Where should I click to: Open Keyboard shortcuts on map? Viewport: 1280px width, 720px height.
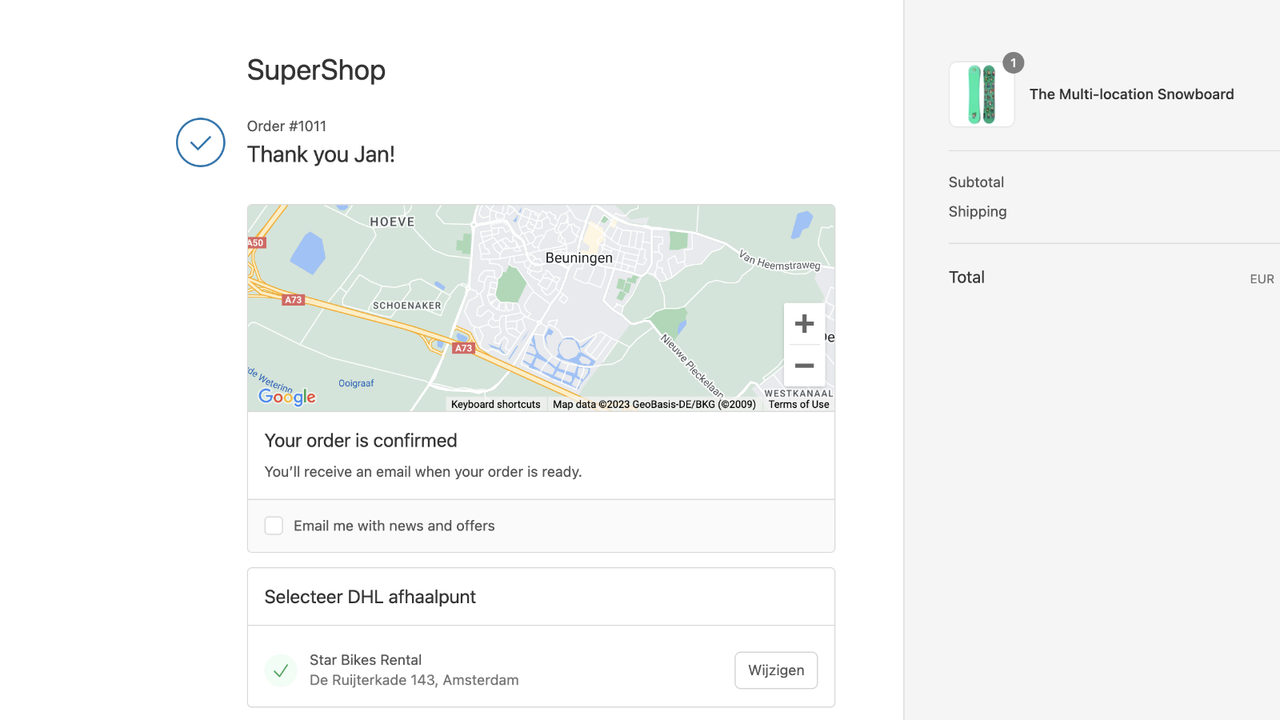click(x=495, y=404)
